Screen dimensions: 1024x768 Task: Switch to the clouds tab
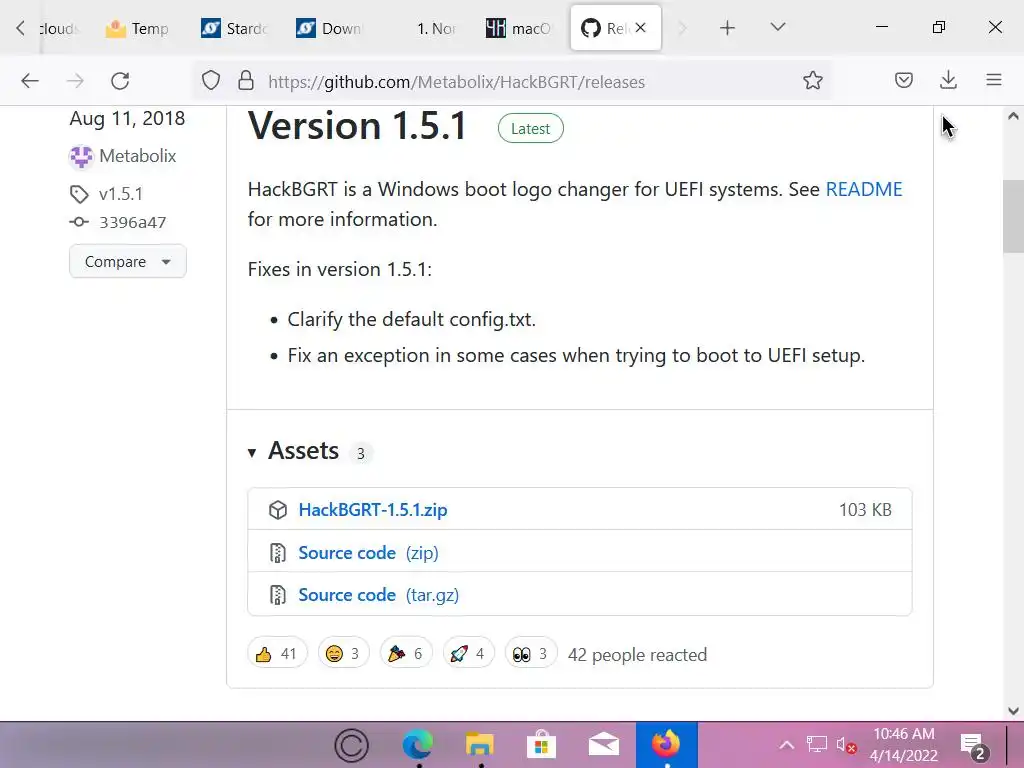click(x=57, y=28)
